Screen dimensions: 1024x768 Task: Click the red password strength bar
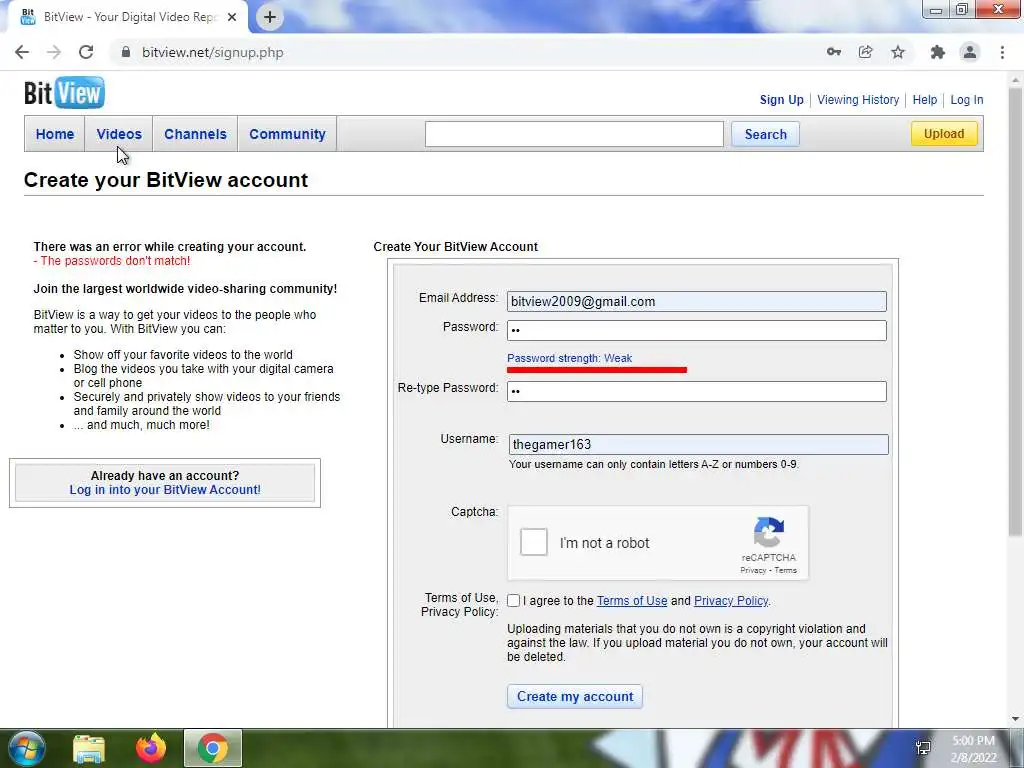(x=597, y=370)
